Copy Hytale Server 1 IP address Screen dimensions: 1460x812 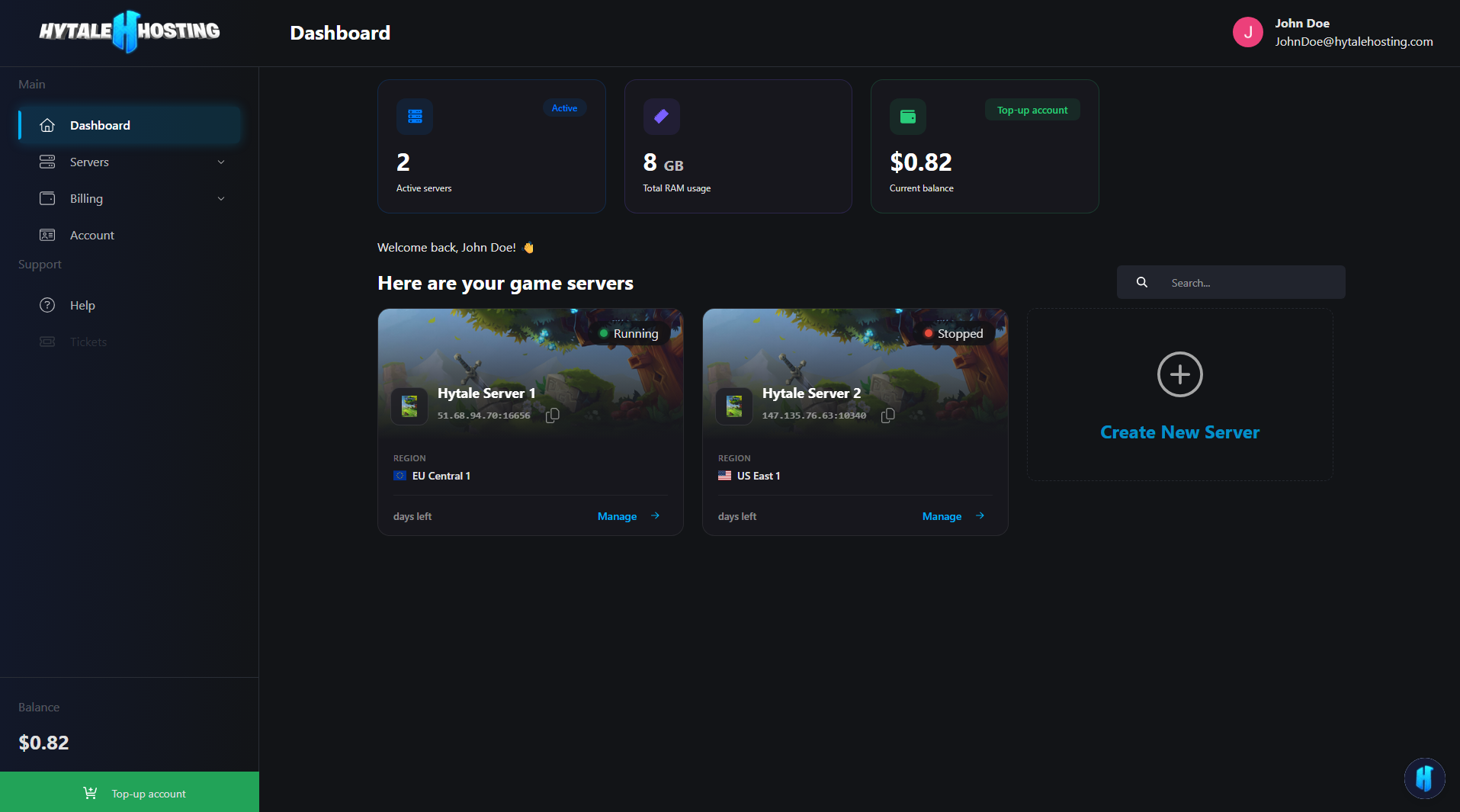point(553,416)
